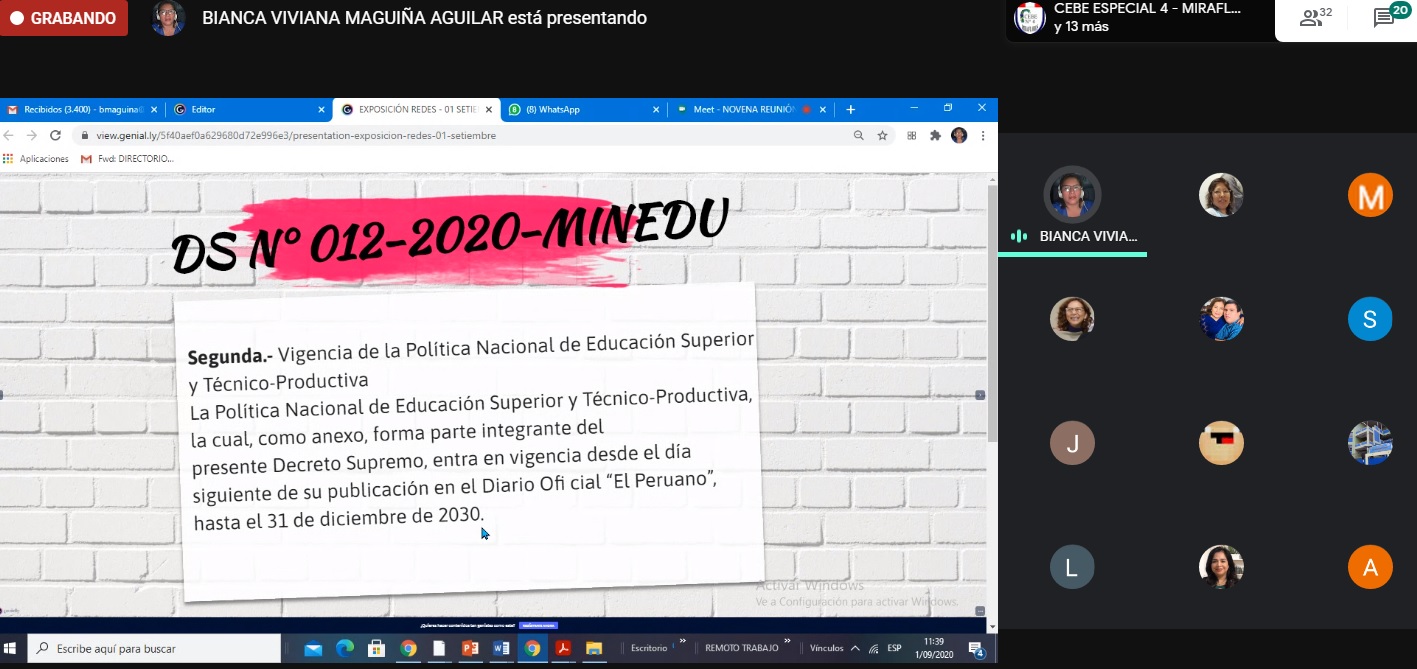Screen dimensions: 1417x669
Task: Open the Fwd: DIRECTORIO bookmark
Action: coord(128,159)
